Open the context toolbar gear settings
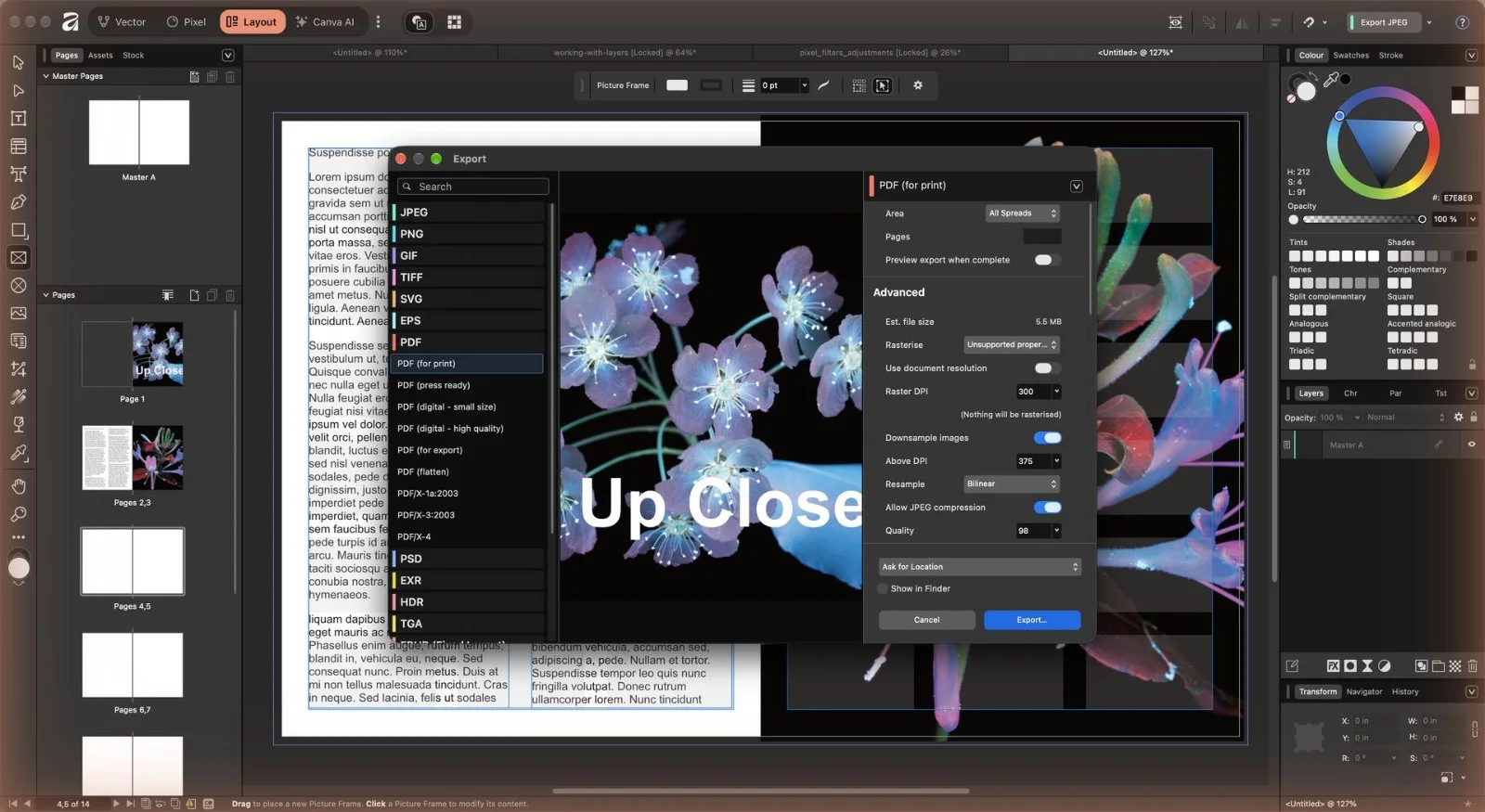This screenshot has height=812, width=1485. tap(918, 85)
